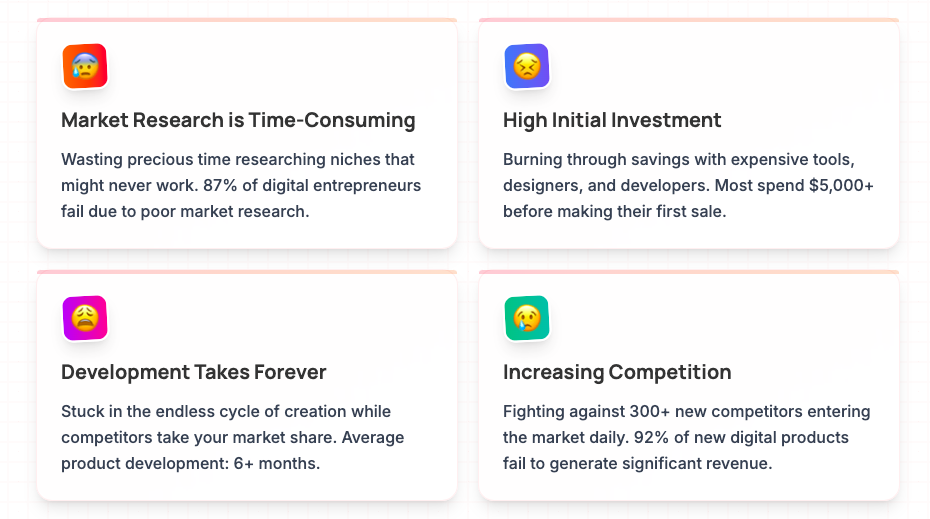930x519 pixels.
Task: Click the Fighting against 300+ competitors description
Action: 686,438
